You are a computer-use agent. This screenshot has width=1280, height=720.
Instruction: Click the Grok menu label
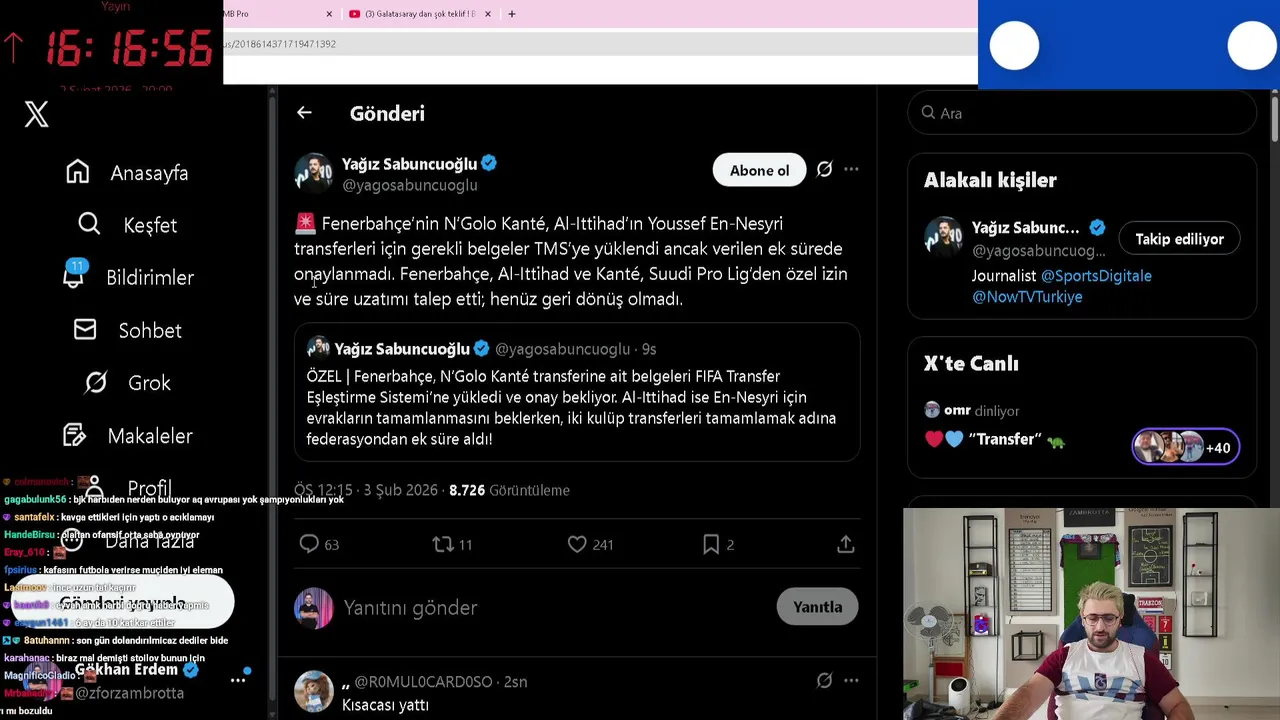coord(149,383)
